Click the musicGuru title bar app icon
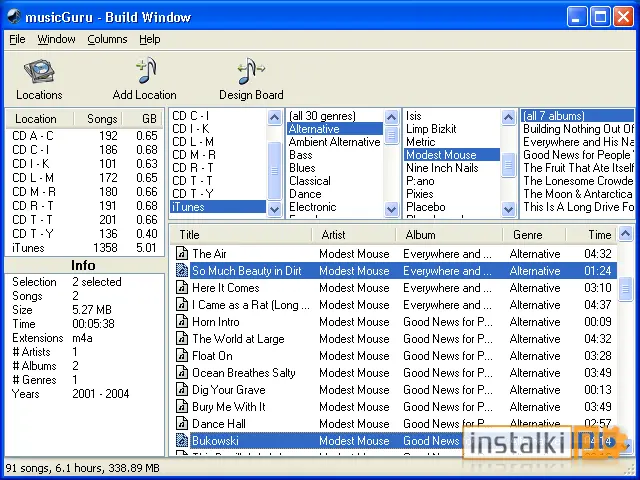 [14, 16]
